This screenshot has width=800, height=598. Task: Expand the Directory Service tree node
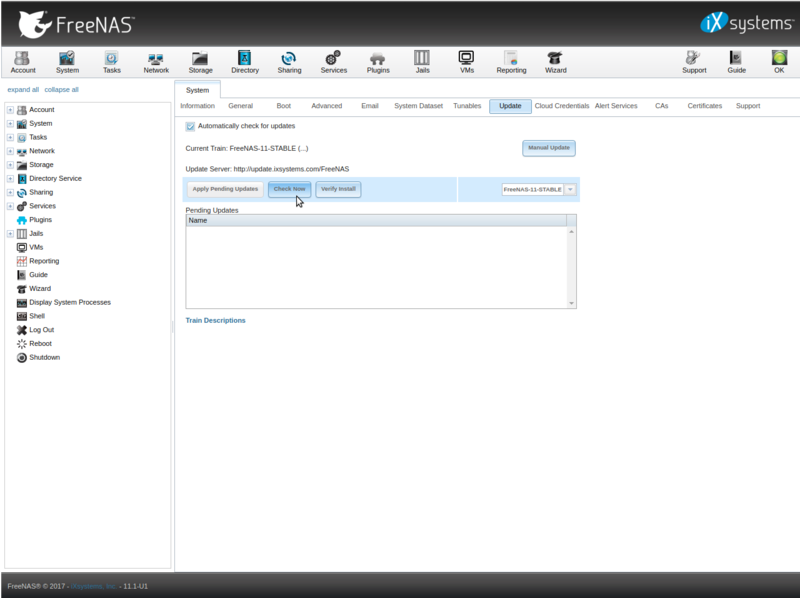[x=10, y=179]
